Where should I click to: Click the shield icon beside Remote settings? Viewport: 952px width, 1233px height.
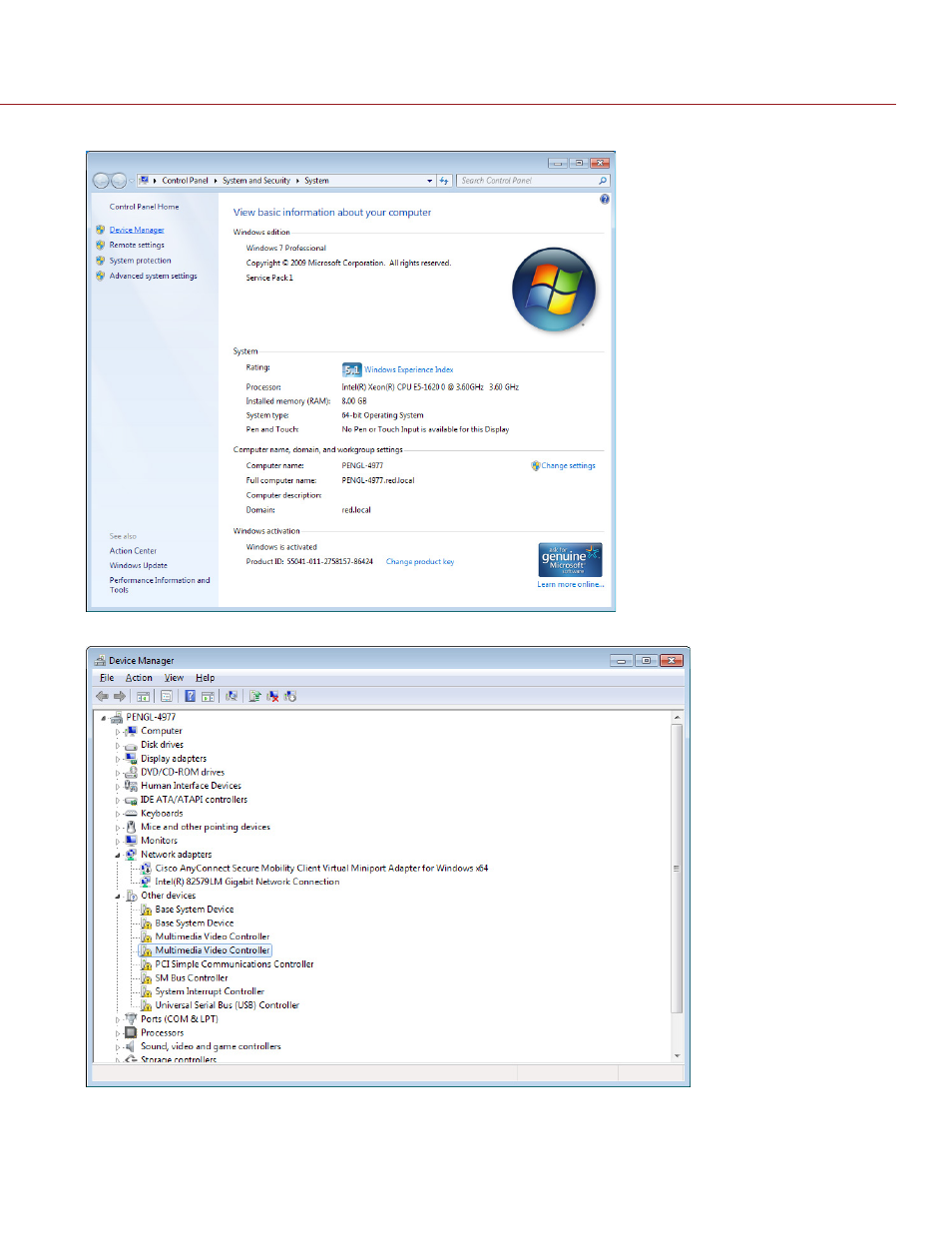pos(101,245)
